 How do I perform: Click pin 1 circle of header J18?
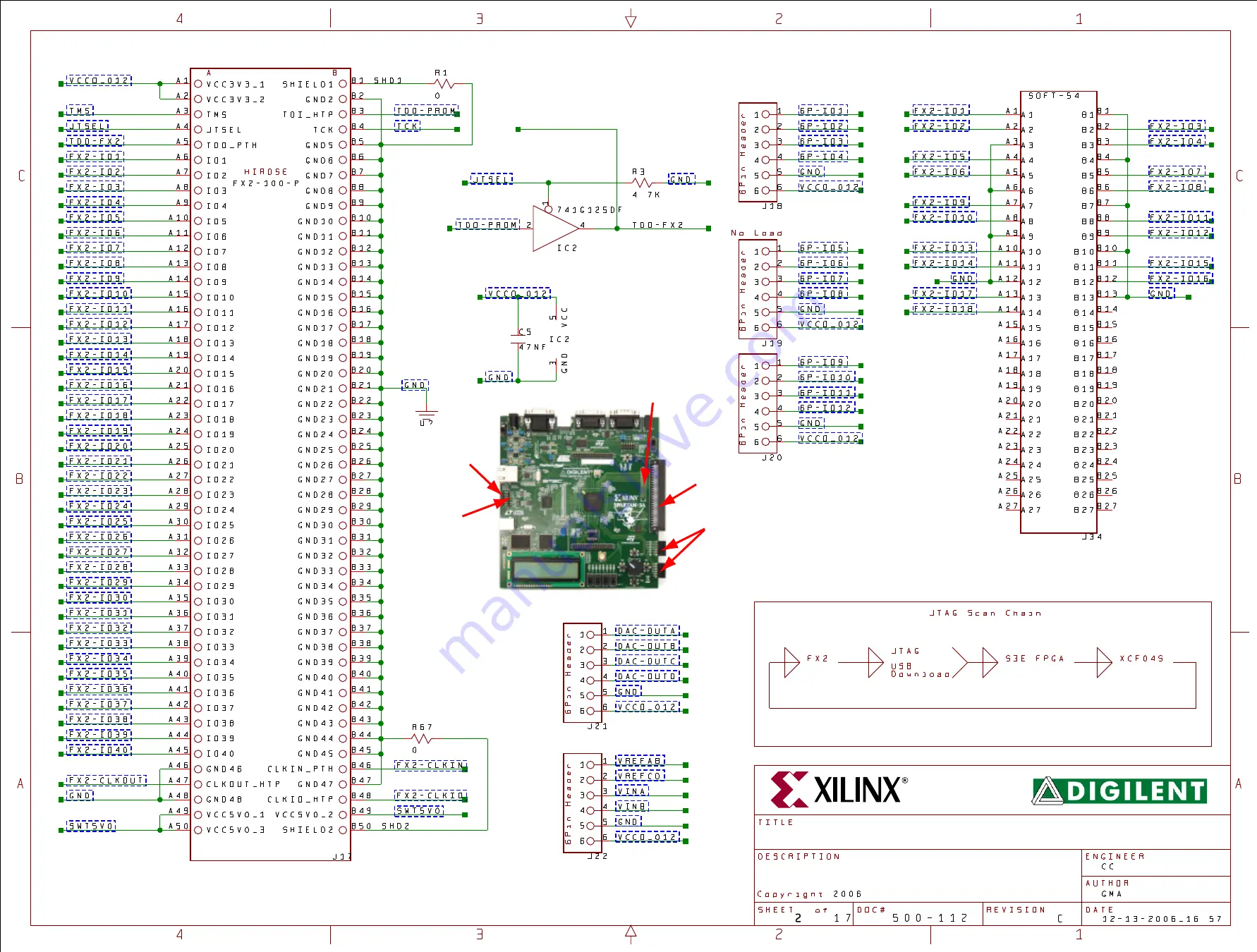(x=765, y=114)
